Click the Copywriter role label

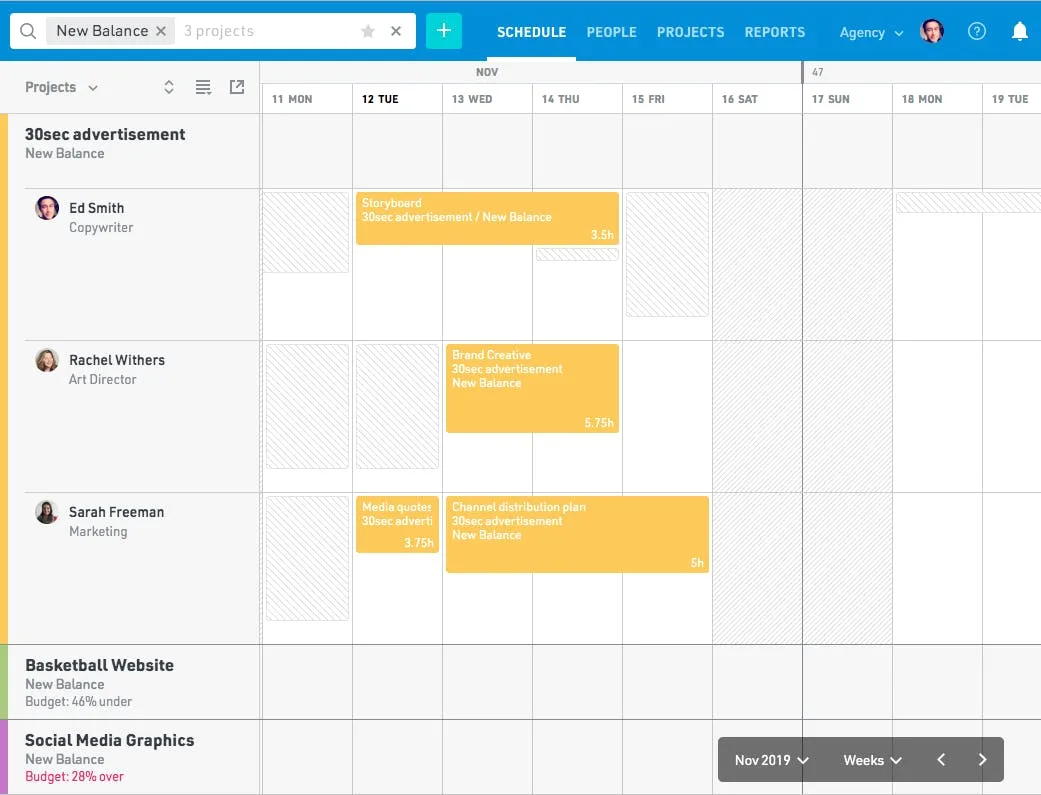pyautogui.click(x=101, y=227)
